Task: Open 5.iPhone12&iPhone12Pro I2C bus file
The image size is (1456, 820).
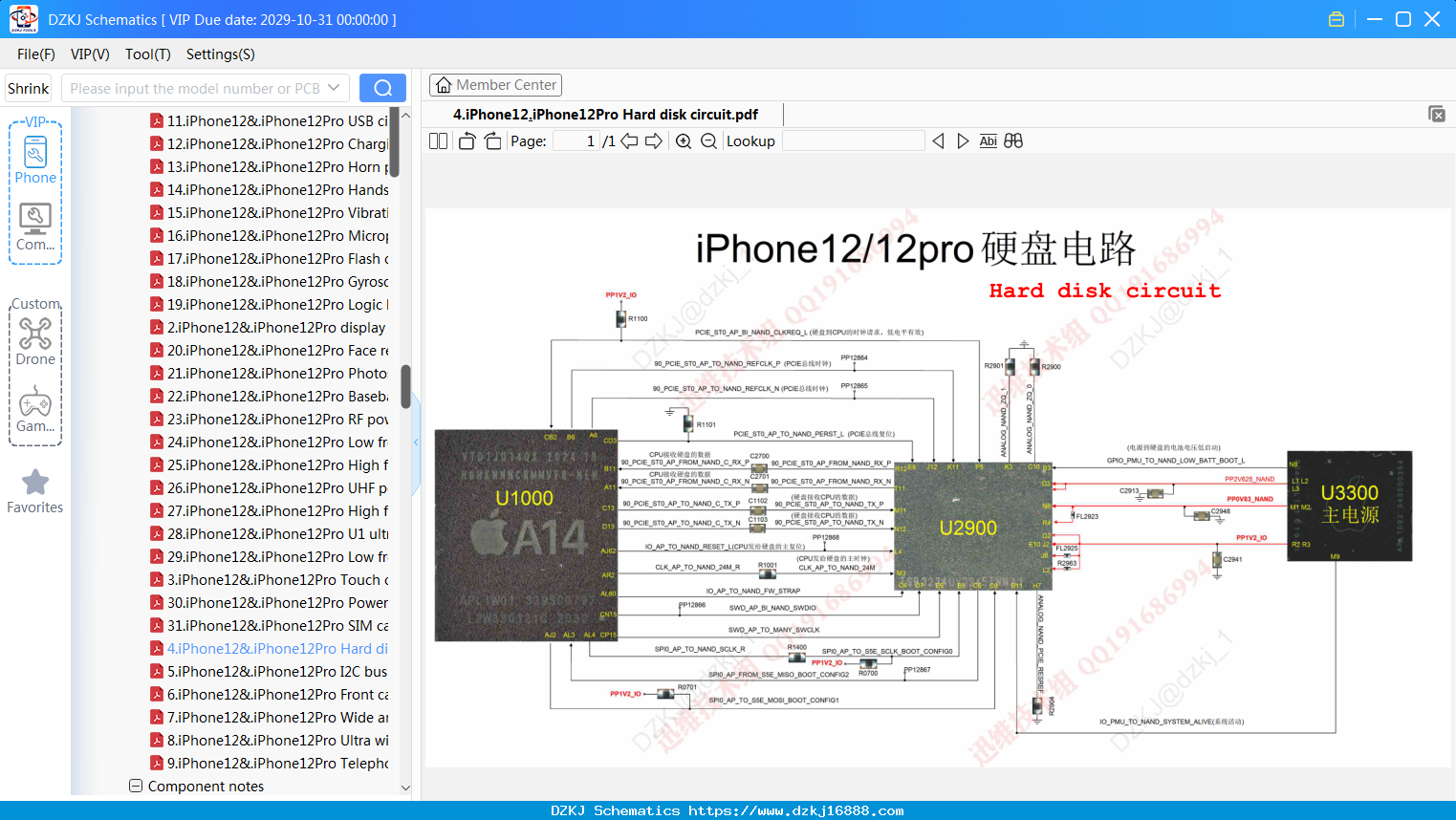Action: coord(269,671)
